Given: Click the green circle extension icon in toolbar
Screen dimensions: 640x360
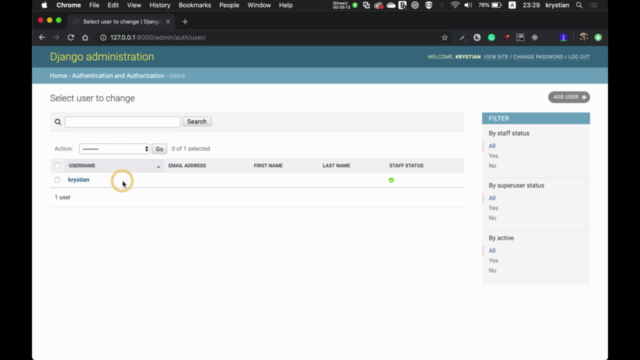Looking at the screenshot, I should pos(491,38).
